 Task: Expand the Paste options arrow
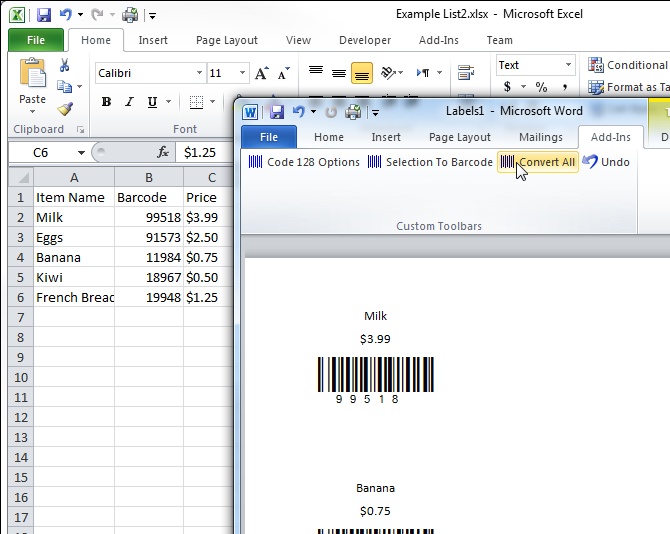(x=32, y=112)
